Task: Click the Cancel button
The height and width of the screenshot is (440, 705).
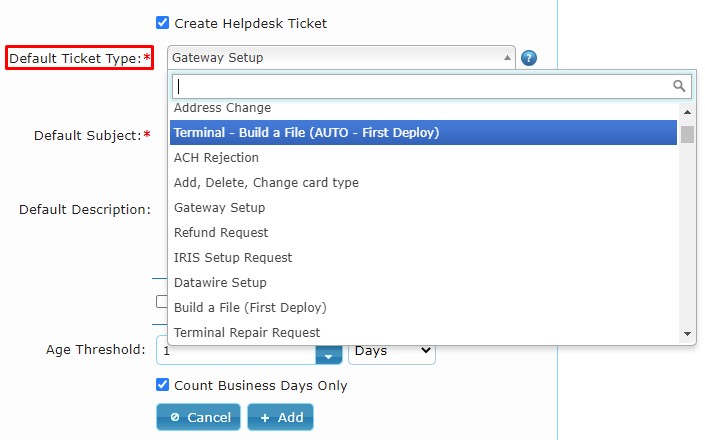Action: point(198,417)
